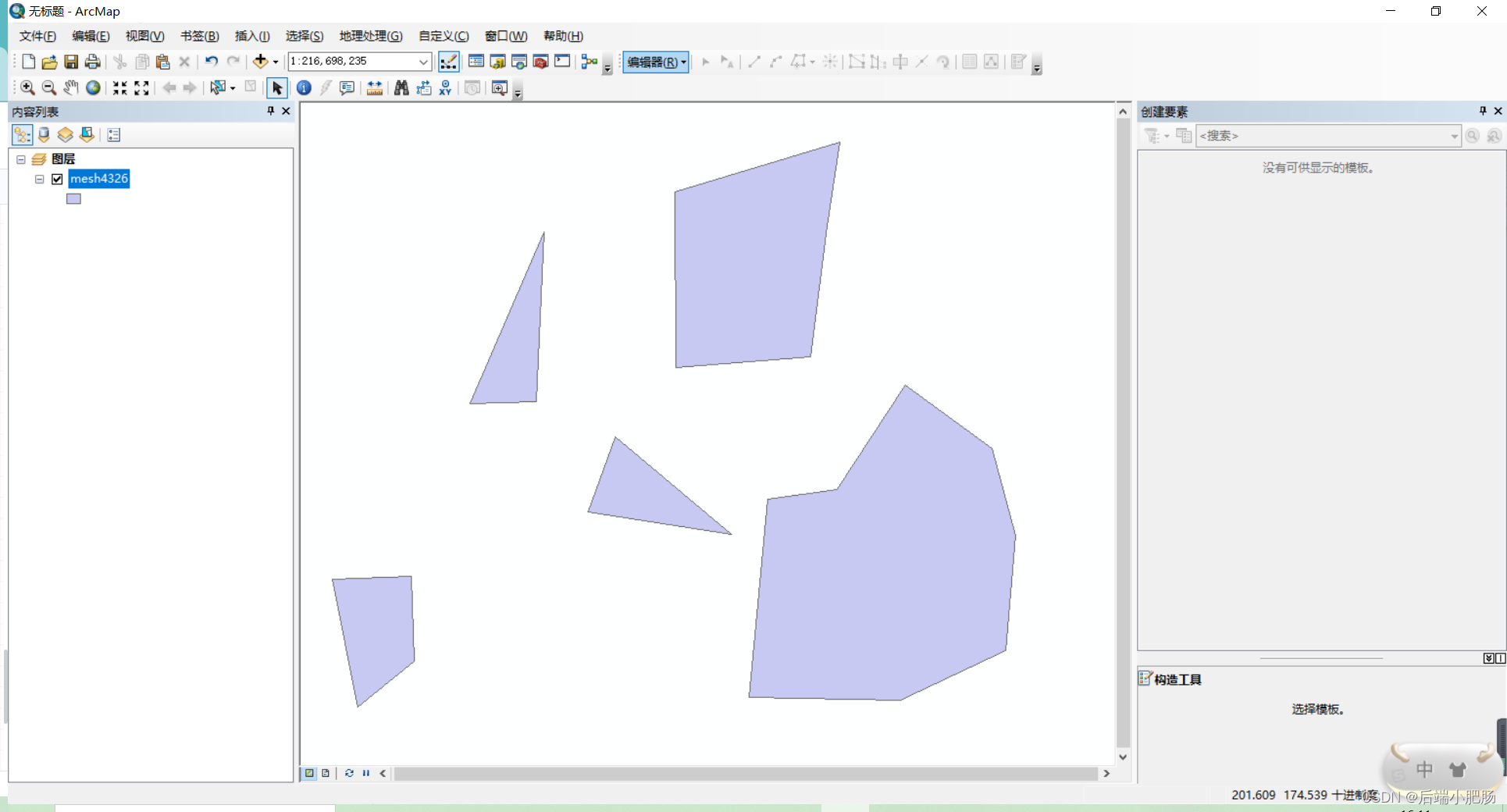Select the Find binoculars tool
Screen dimensions: 1507x812
pos(401,87)
